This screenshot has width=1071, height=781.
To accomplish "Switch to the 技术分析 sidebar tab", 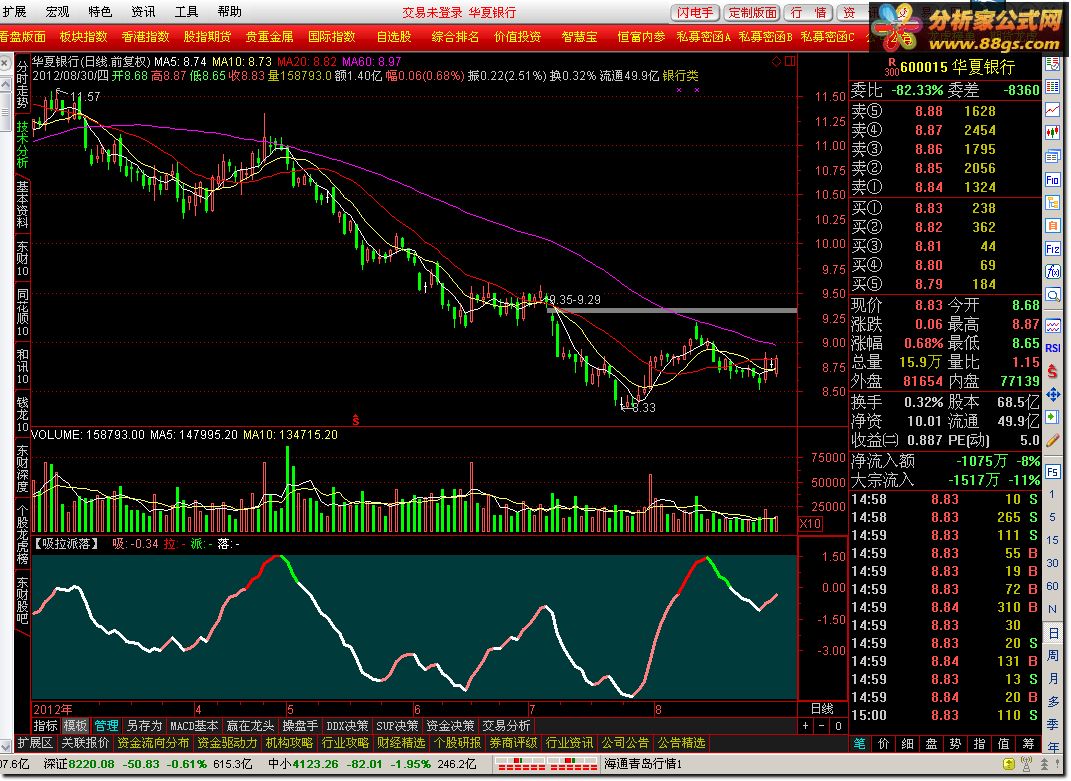I will [x=23, y=144].
